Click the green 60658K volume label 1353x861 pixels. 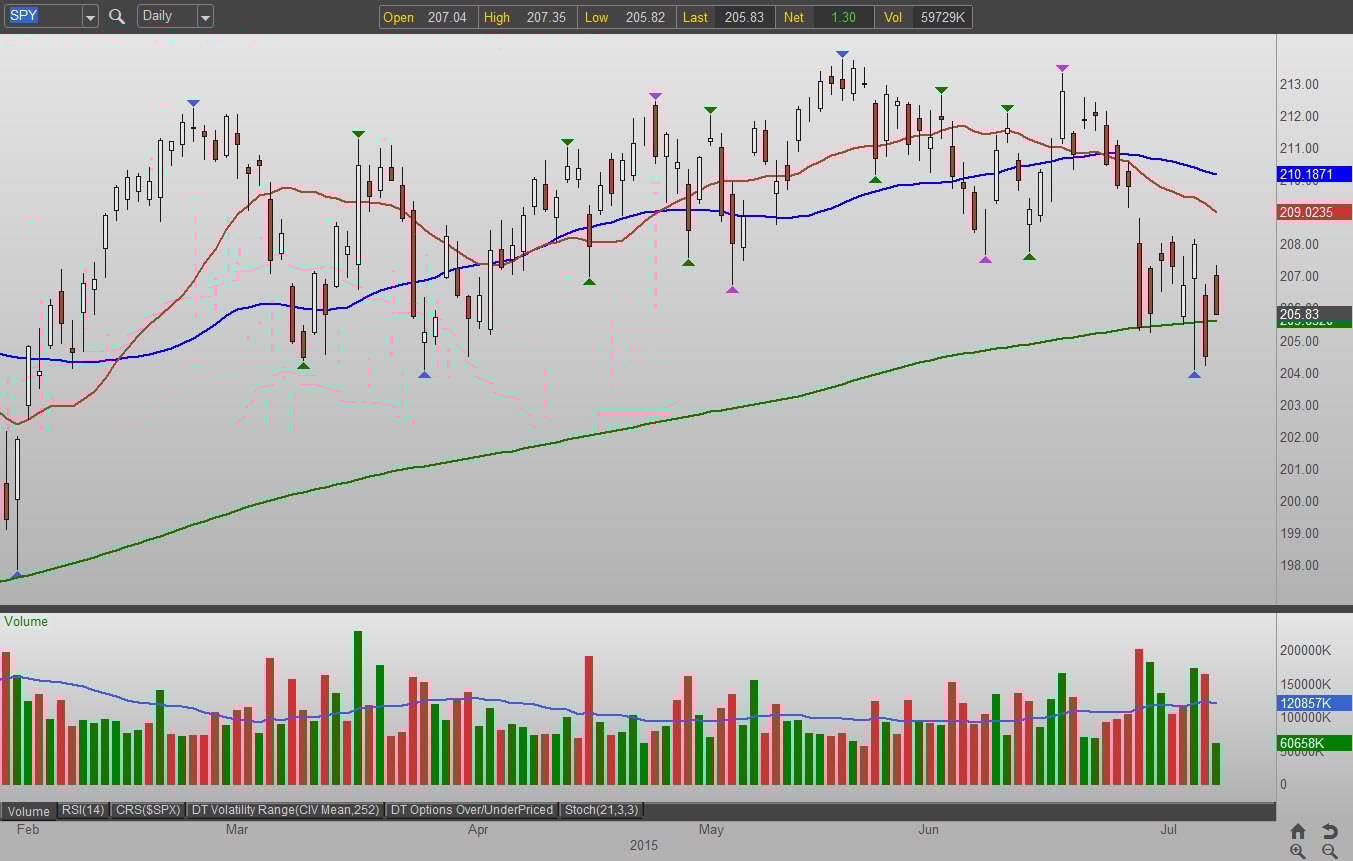[x=1314, y=743]
